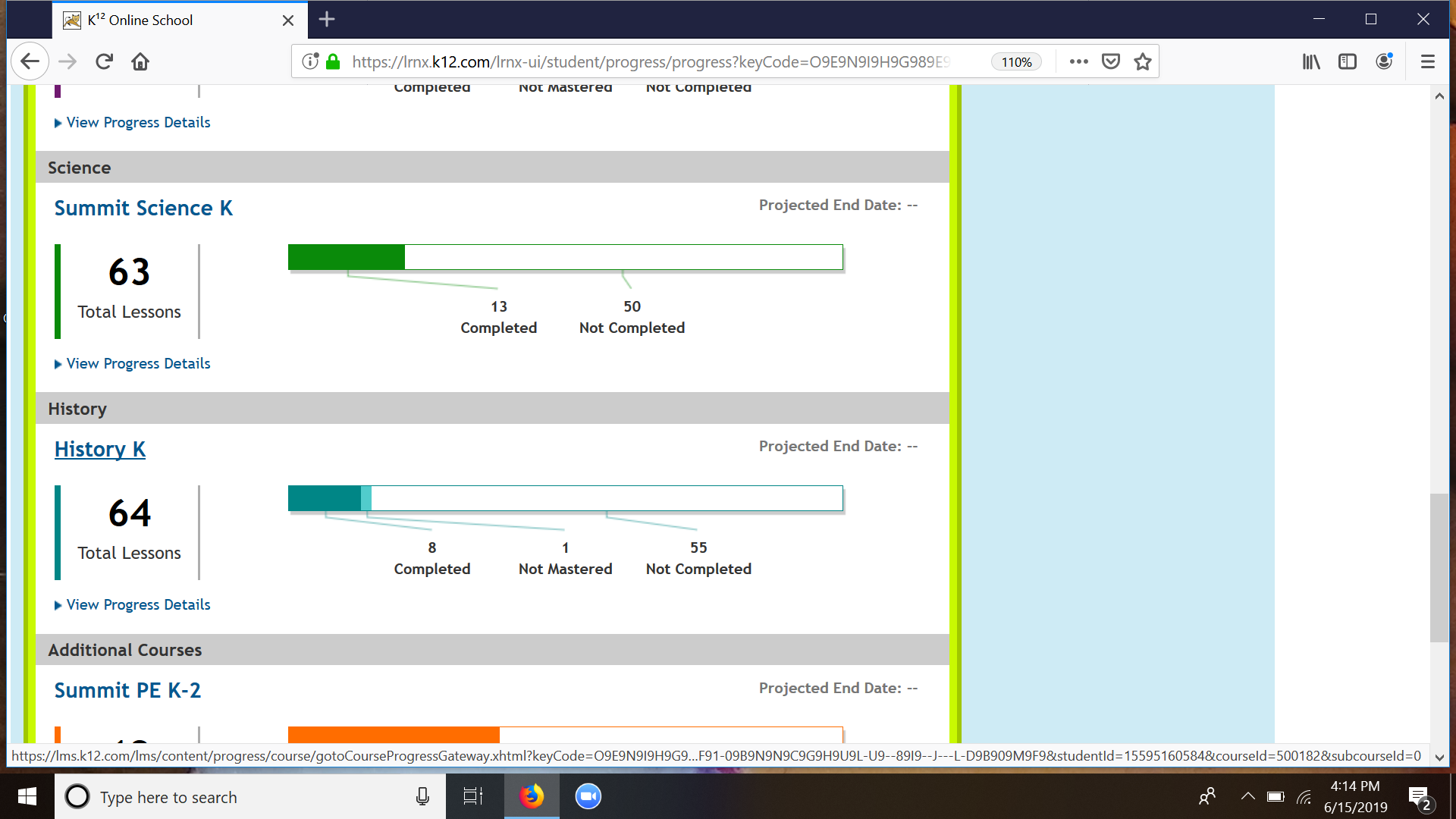The width and height of the screenshot is (1456, 819).
Task: Open the Wi-Fi network icon
Action: coord(1304,796)
